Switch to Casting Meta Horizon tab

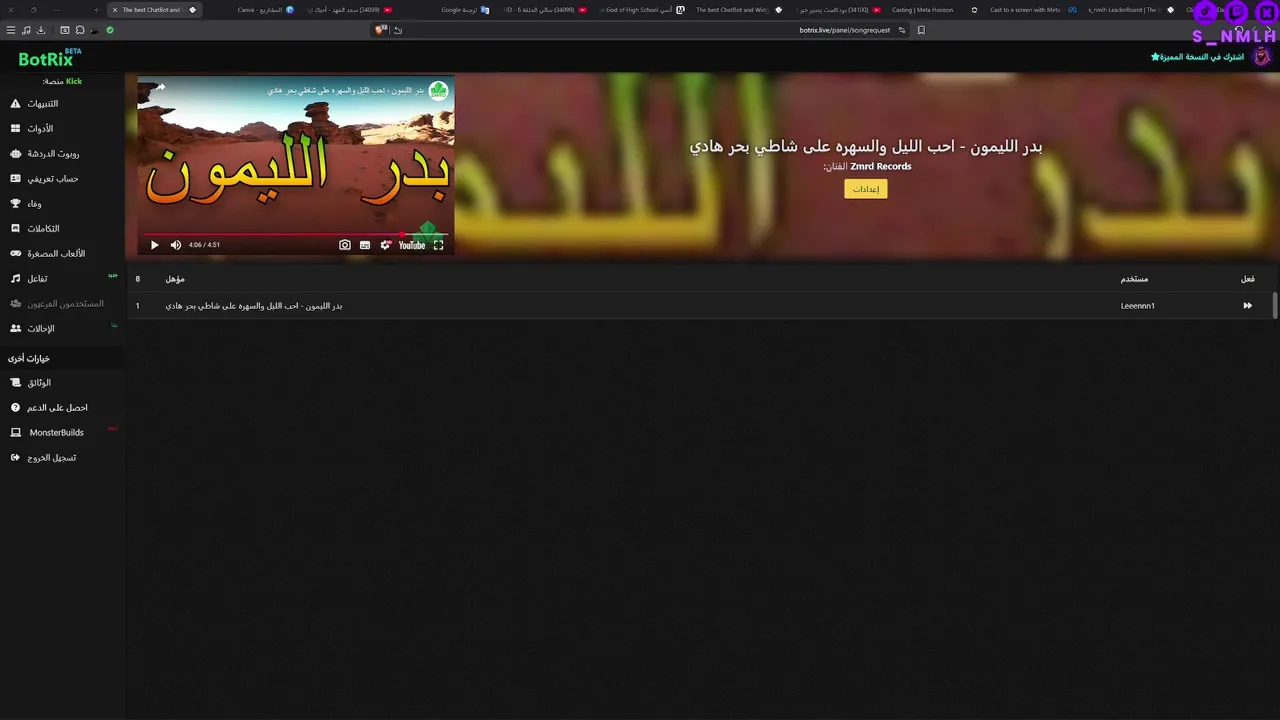pos(935,10)
